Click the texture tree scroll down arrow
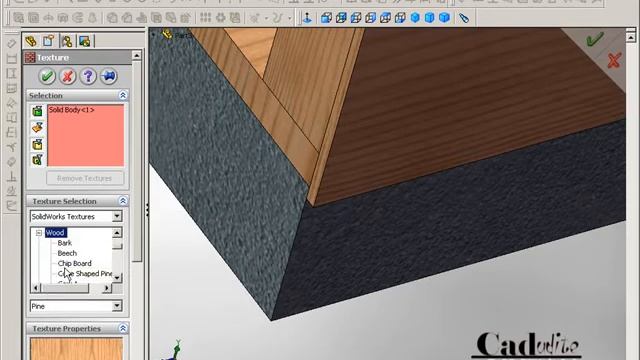 click(x=117, y=278)
